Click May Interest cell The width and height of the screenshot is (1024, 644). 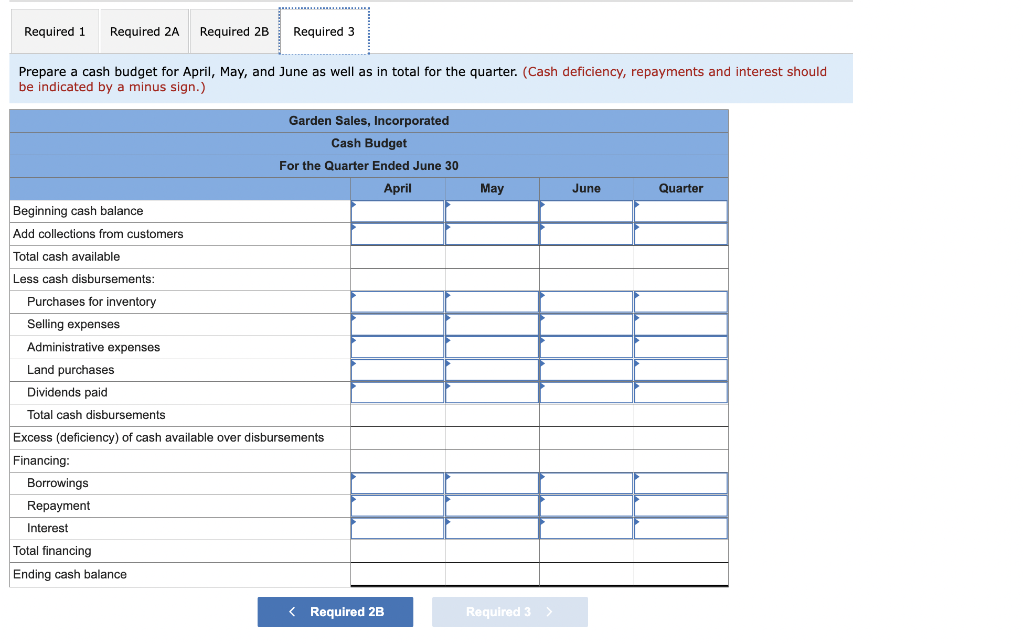(x=492, y=528)
